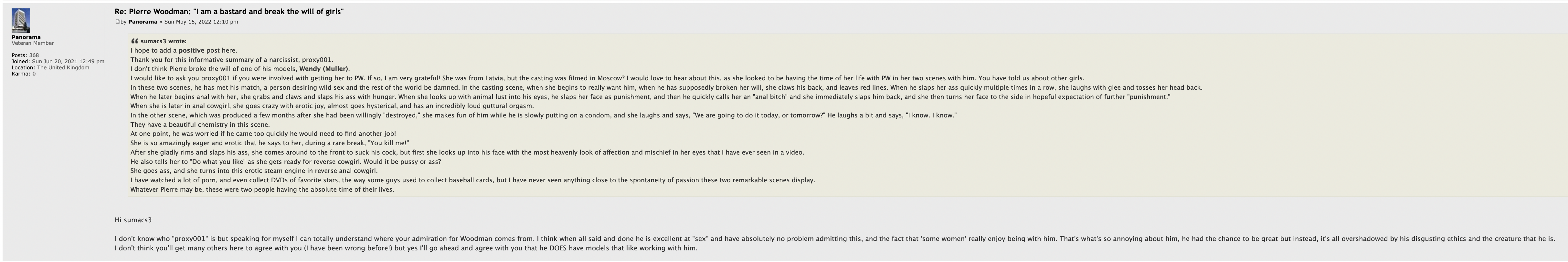Click the Karma value 0
1568x262 pixels.
(34, 74)
